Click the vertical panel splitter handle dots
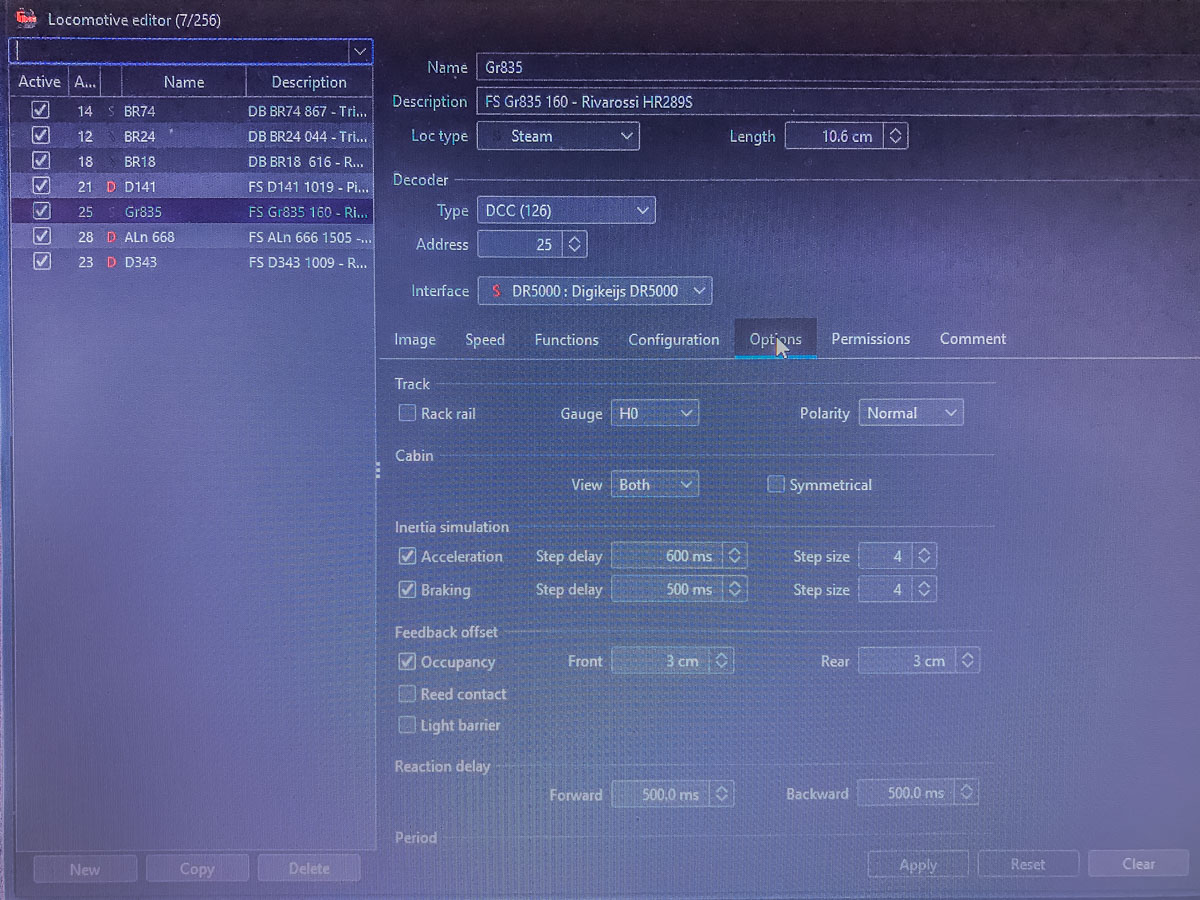1200x900 pixels. pyautogui.click(x=378, y=470)
